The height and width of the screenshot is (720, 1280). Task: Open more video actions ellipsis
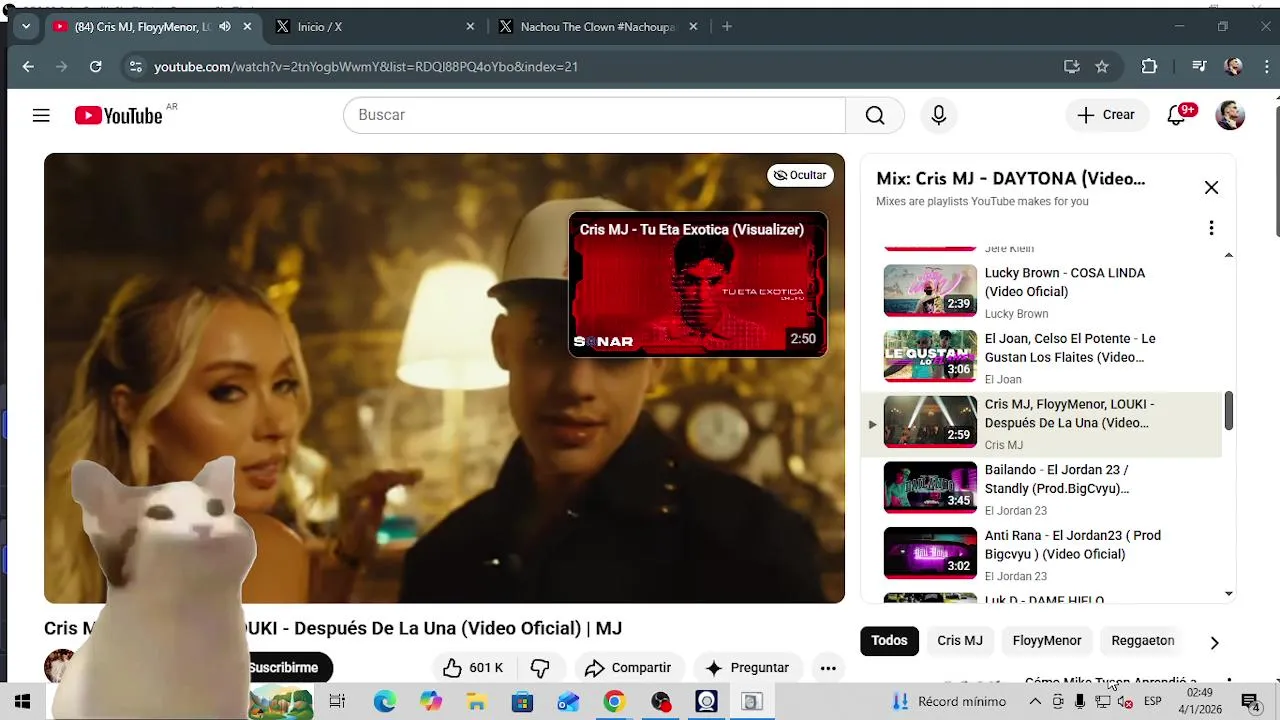[x=828, y=668]
